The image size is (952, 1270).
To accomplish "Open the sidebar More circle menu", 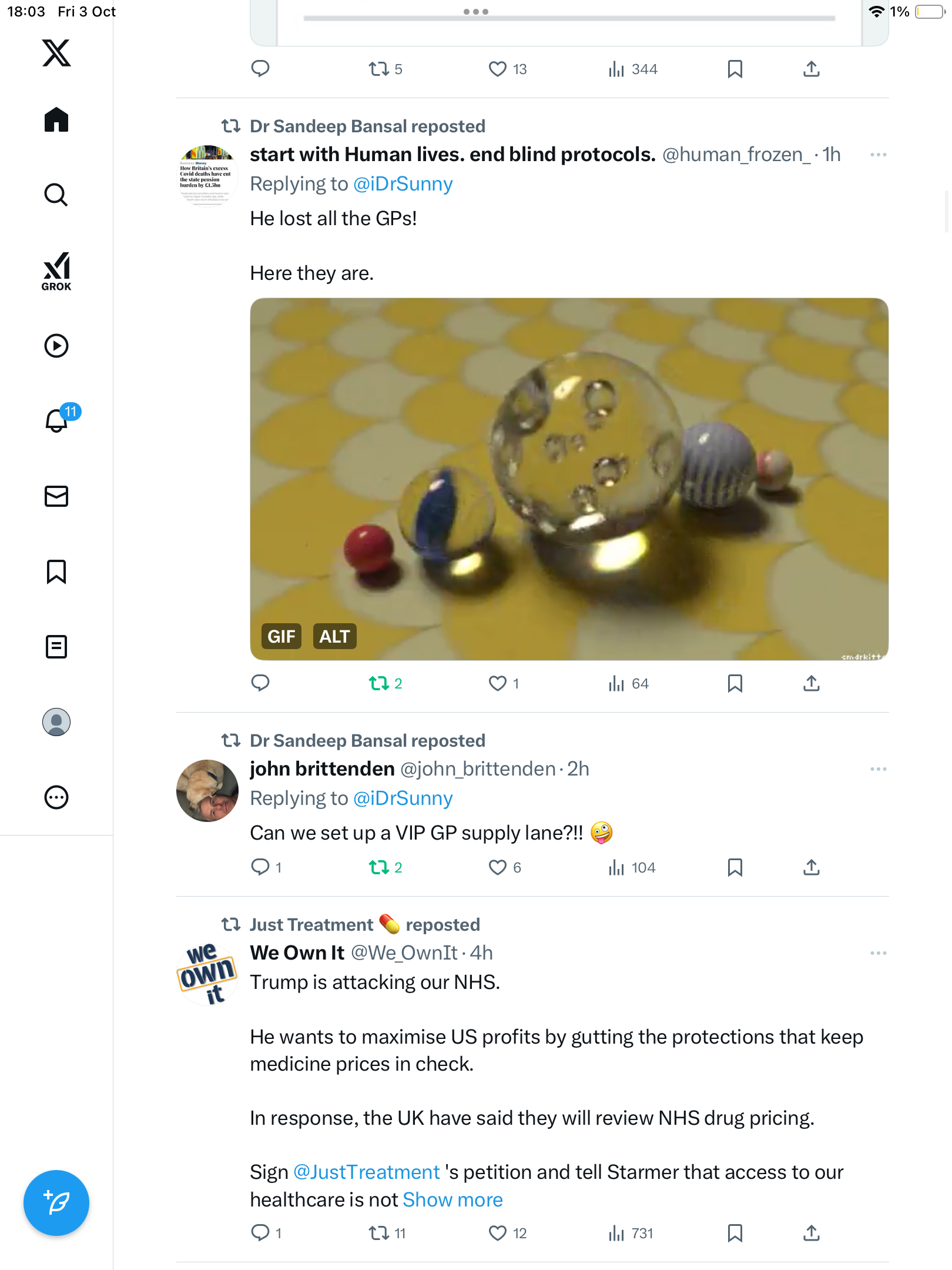I will [56, 797].
